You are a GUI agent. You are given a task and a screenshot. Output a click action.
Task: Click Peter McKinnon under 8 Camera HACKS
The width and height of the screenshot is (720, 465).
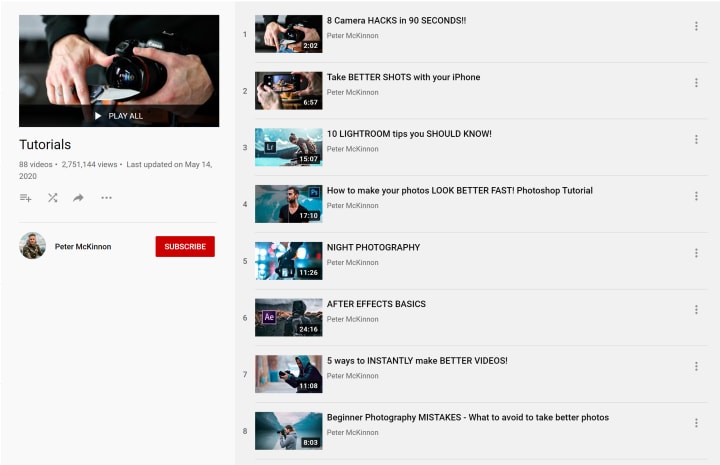[353, 36]
